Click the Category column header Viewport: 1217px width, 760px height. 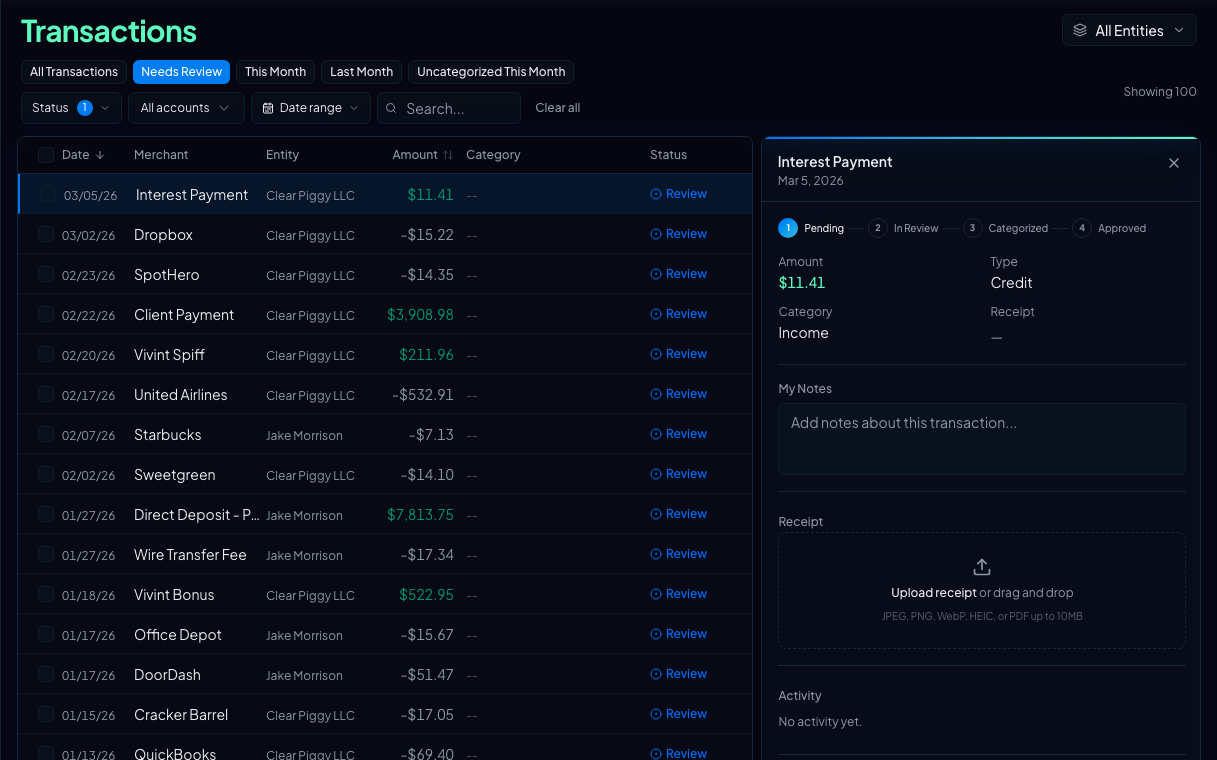click(x=493, y=155)
